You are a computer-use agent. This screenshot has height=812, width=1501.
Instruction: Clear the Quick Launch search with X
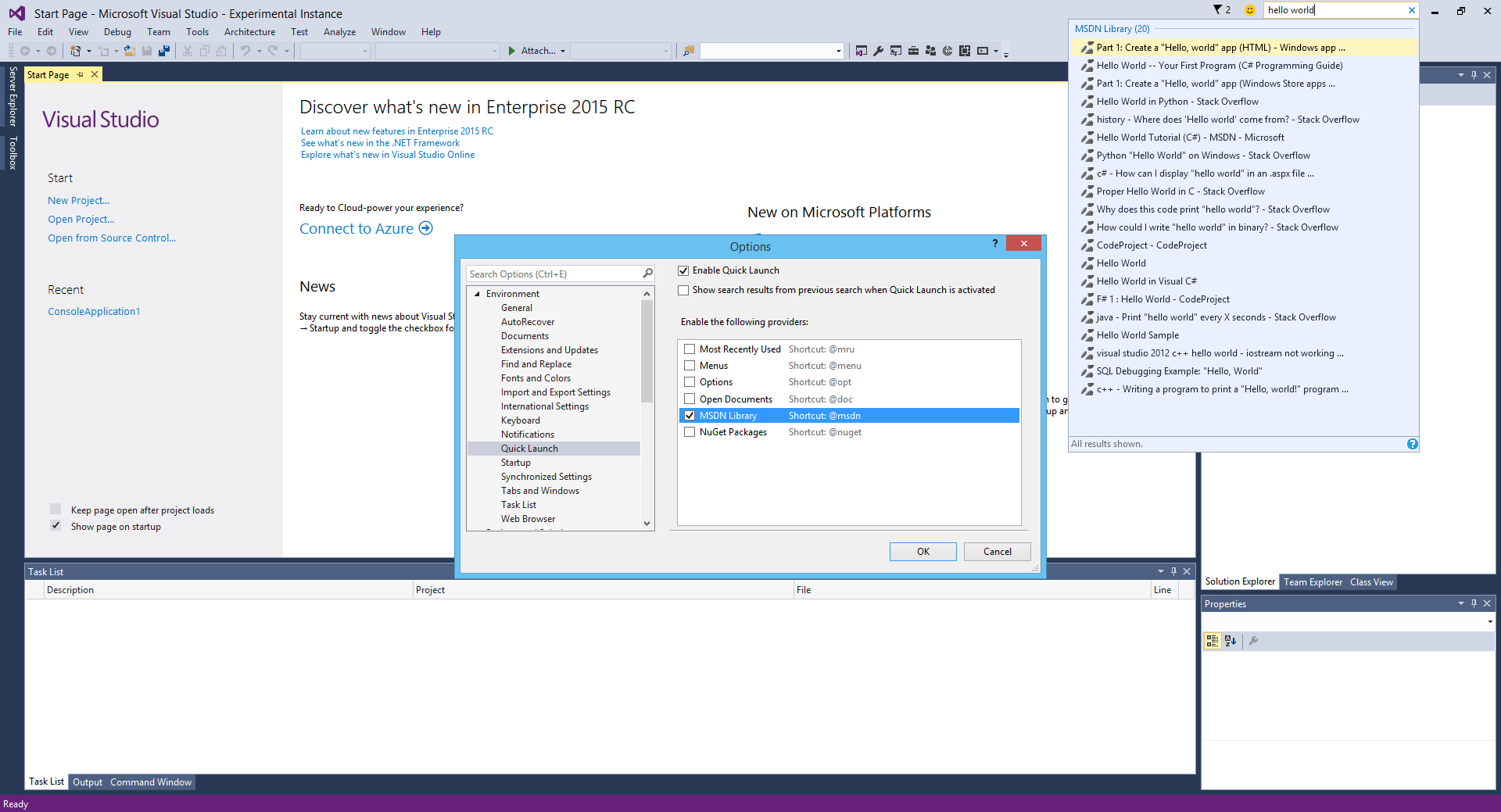pos(1411,10)
